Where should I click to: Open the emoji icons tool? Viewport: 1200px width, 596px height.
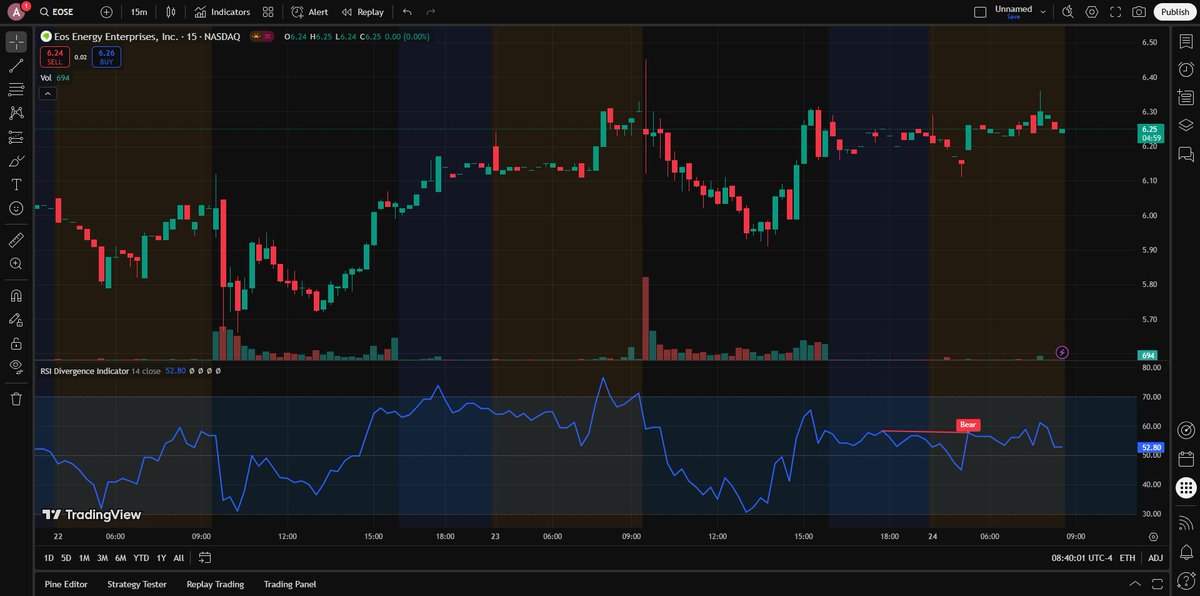point(16,208)
